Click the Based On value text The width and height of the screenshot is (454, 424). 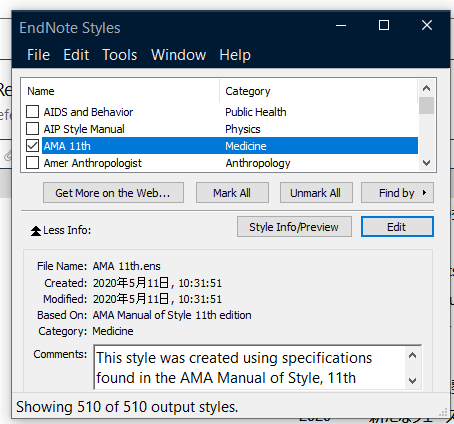[172, 315]
